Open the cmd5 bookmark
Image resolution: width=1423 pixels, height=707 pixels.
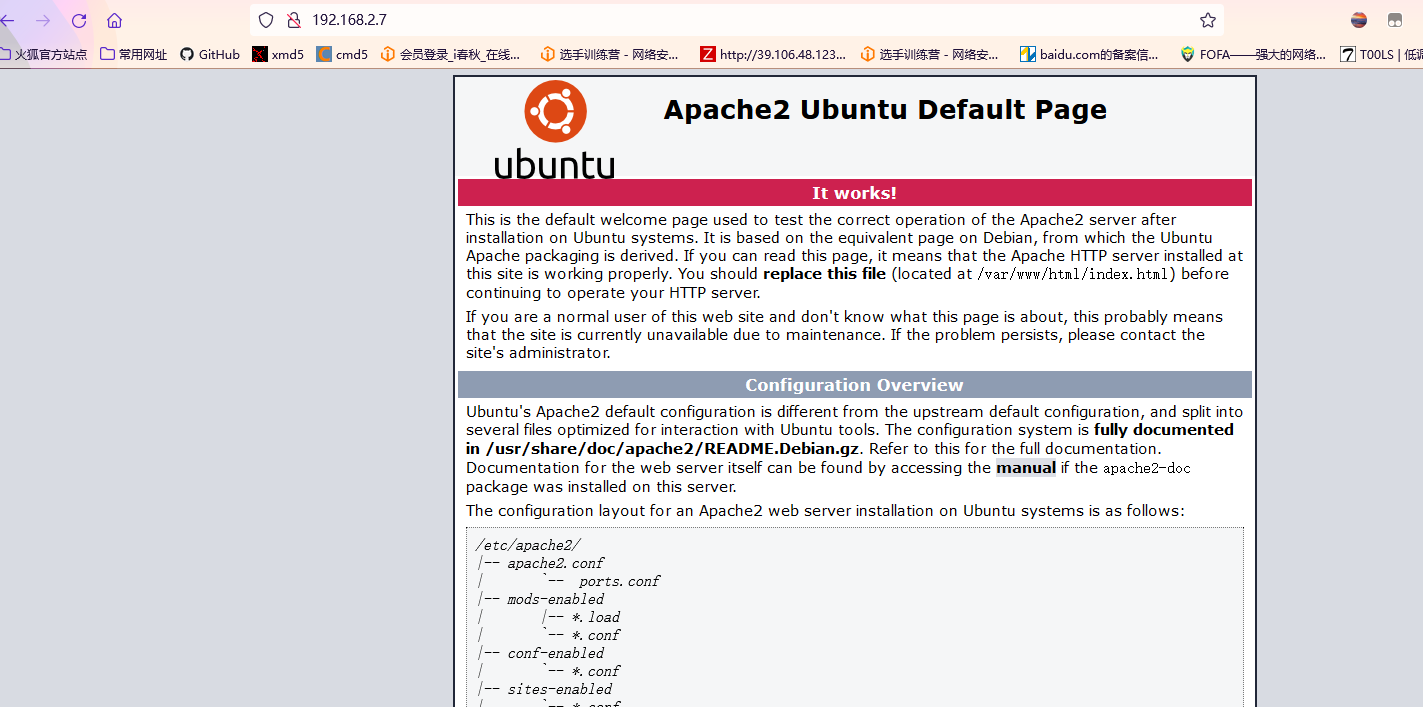click(x=341, y=54)
